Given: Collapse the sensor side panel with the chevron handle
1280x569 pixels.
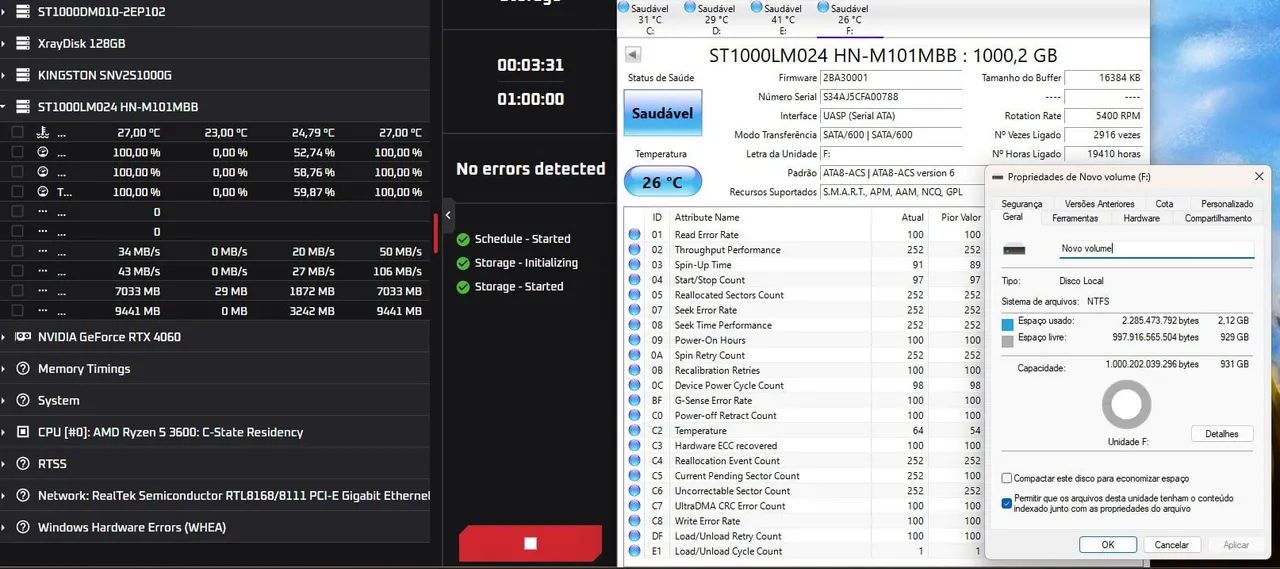Looking at the screenshot, I should pyautogui.click(x=449, y=215).
